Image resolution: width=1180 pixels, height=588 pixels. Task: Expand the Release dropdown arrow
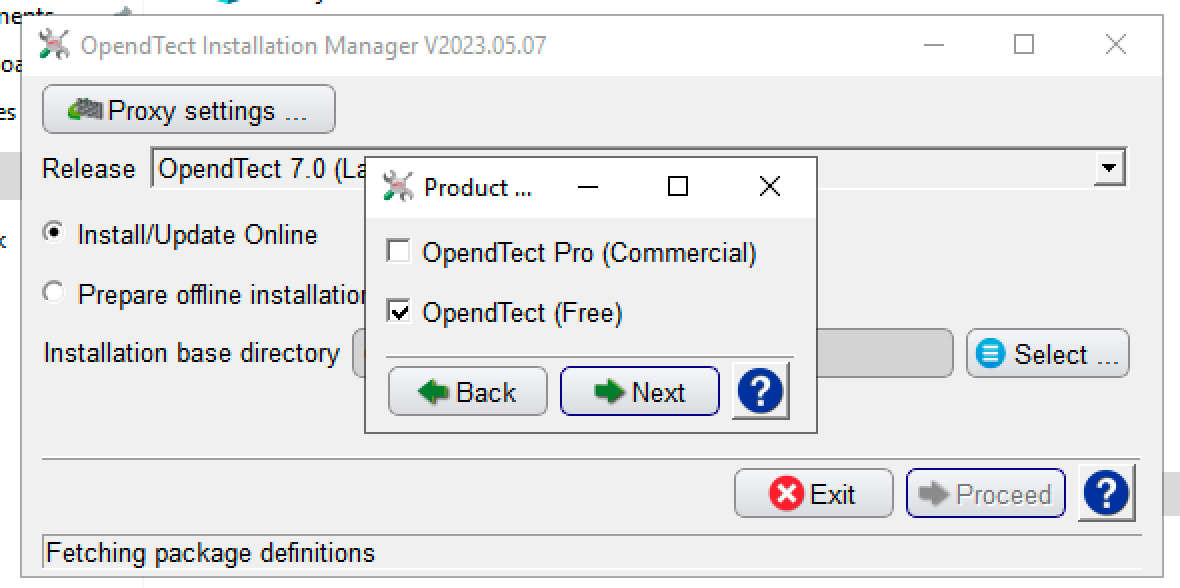pos(1108,168)
